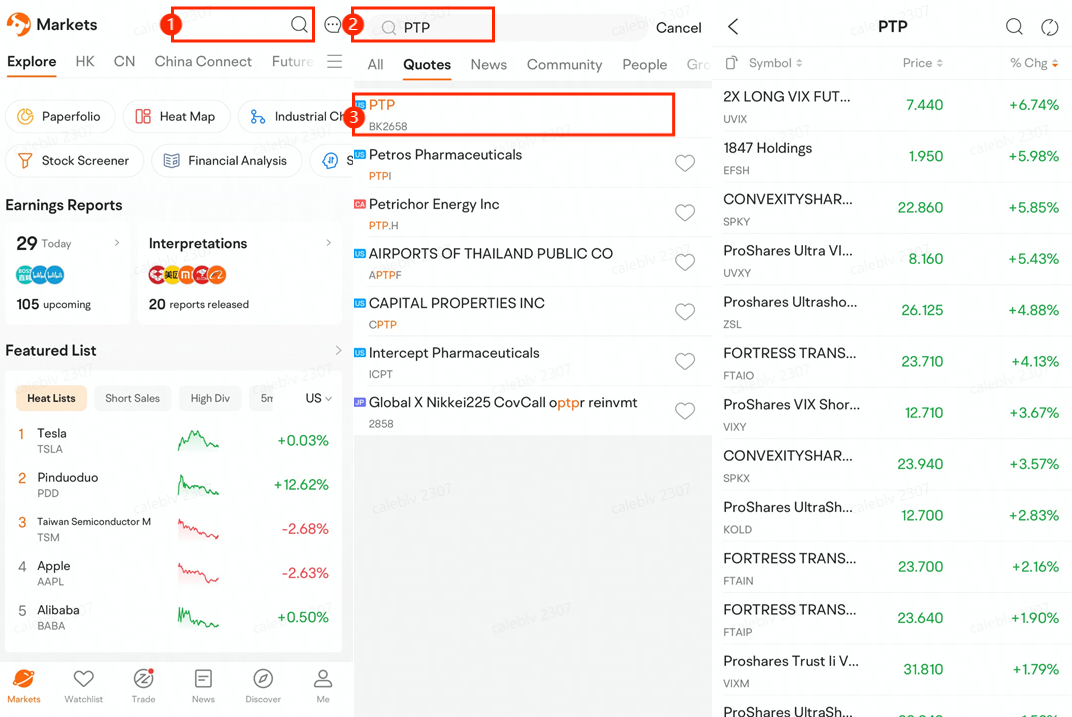This screenshot has height=717, width=1072.
Task: Expand Featured List with chevron
Action: point(338,351)
